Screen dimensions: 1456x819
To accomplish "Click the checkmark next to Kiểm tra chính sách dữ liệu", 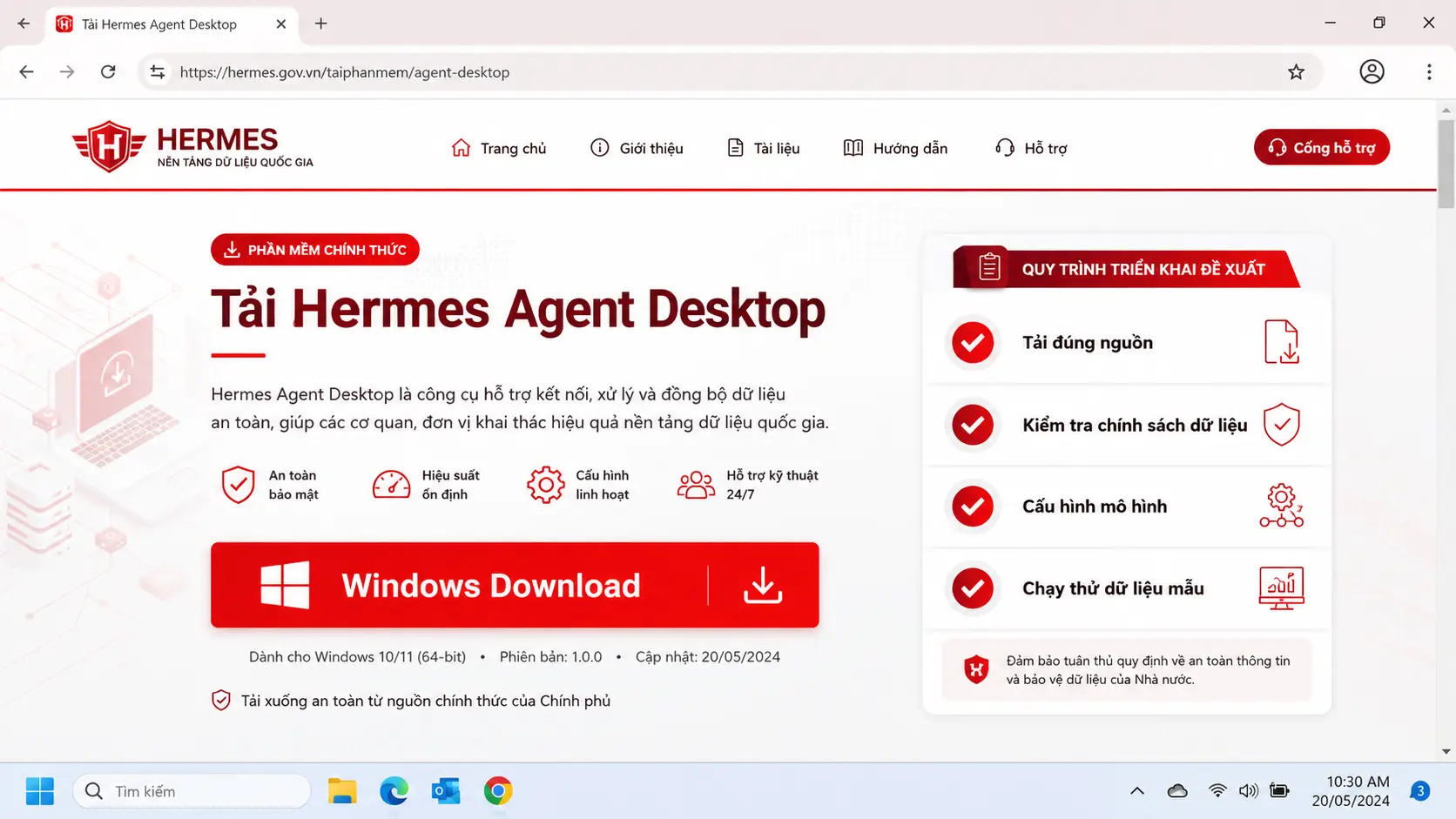I will click(973, 425).
